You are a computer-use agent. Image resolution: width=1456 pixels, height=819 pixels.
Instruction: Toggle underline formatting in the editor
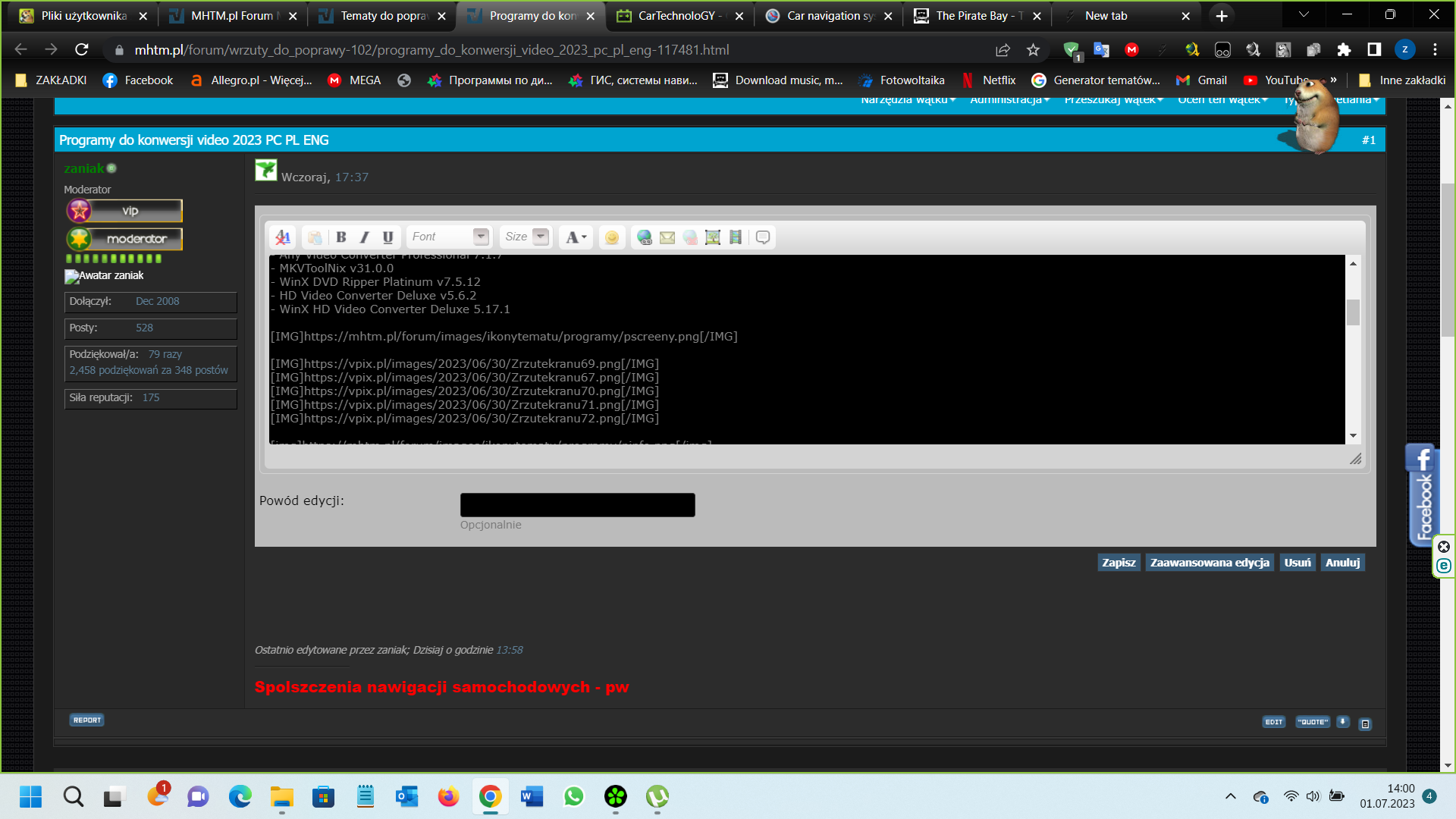click(388, 237)
